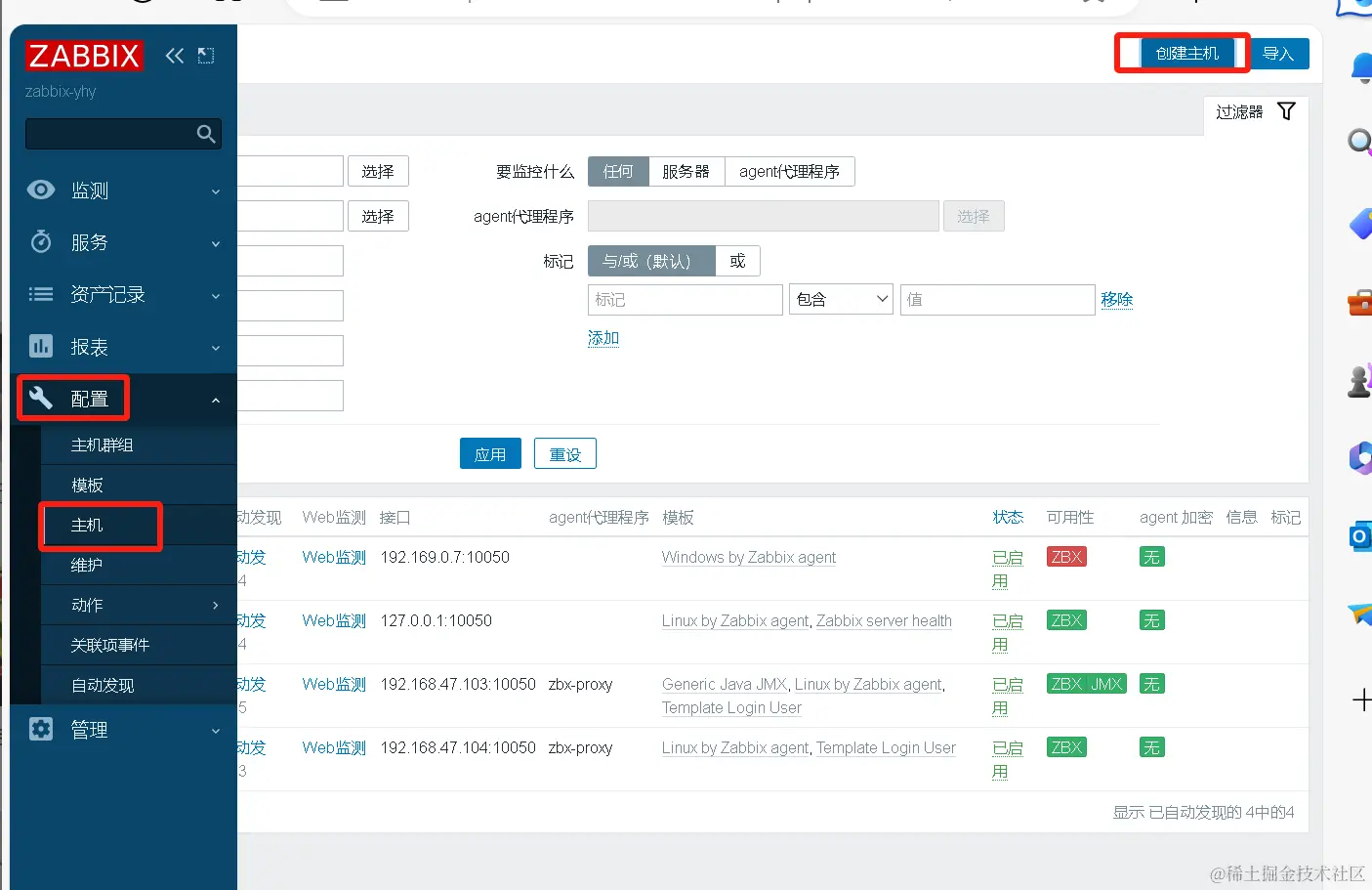
Task: Click 已启用 status for 192.168.47.103 host
Action: click(x=1008, y=696)
